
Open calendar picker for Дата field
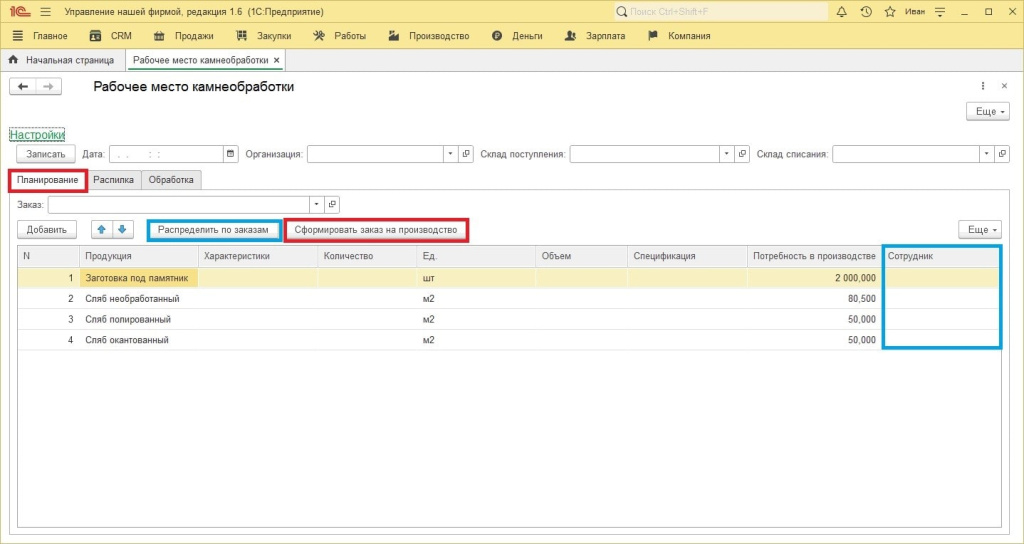(x=230, y=154)
